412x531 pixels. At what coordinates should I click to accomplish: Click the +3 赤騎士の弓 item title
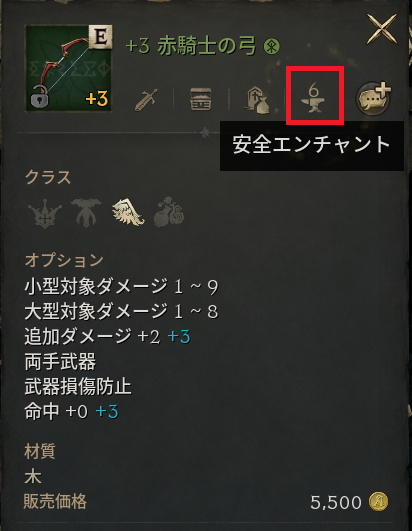point(191,46)
